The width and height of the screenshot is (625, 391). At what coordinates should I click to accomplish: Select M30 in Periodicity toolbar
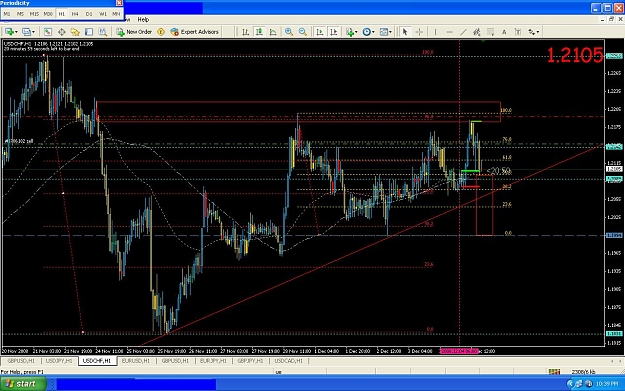point(48,14)
